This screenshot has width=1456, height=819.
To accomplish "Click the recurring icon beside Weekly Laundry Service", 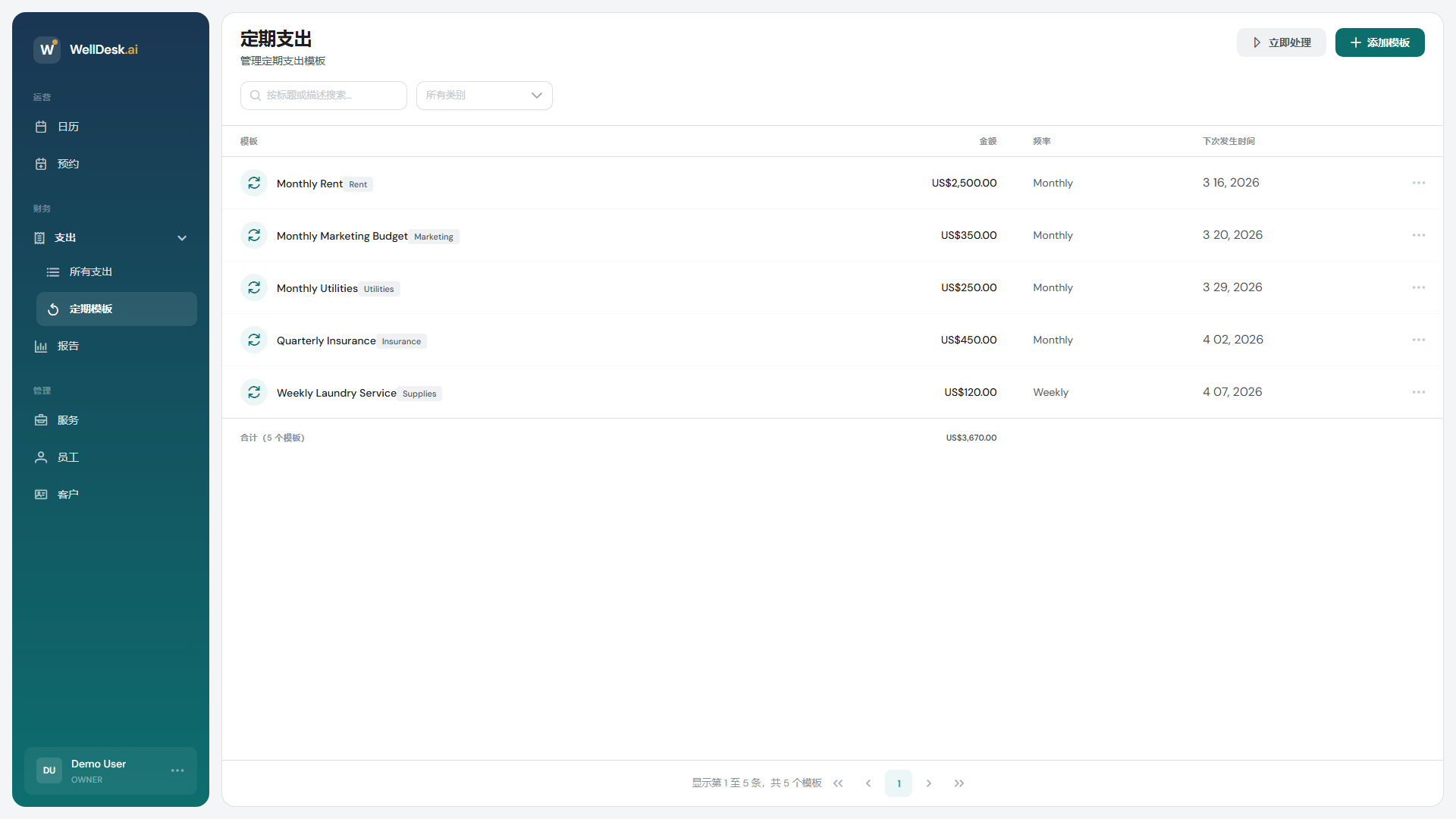I will pyautogui.click(x=254, y=392).
